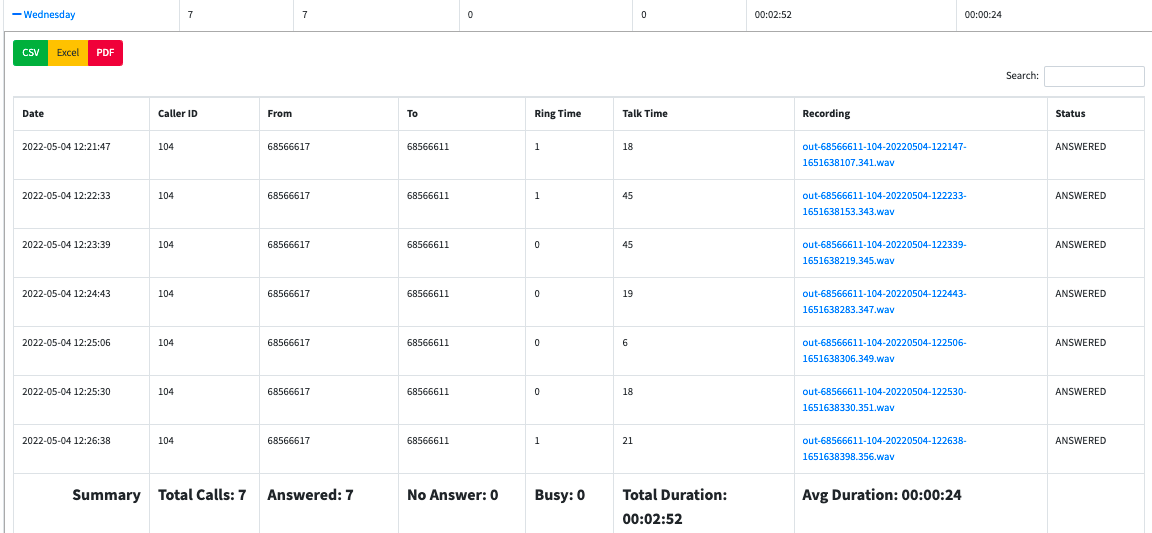
Task: Sort by the Recording column header
Action: tap(921, 114)
